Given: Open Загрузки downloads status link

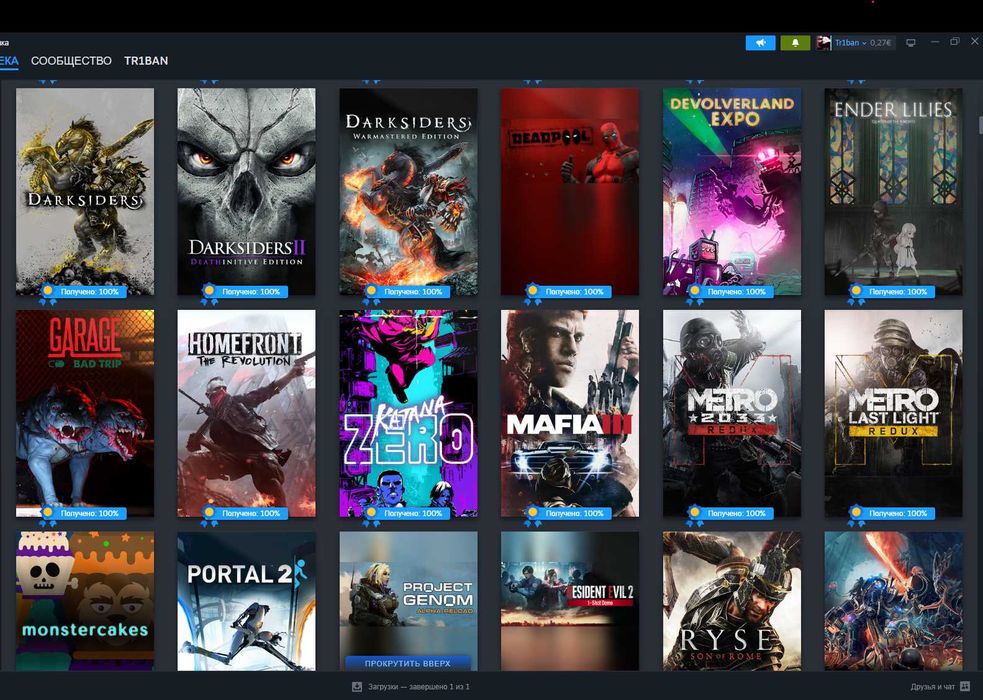Looking at the screenshot, I should click(x=419, y=687).
